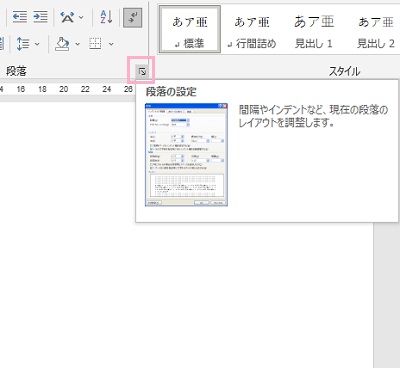Image resolution: width=400 pixels, height=368 pixels.
Task: Click the 段落 group label
Action: tap(16, 71)
